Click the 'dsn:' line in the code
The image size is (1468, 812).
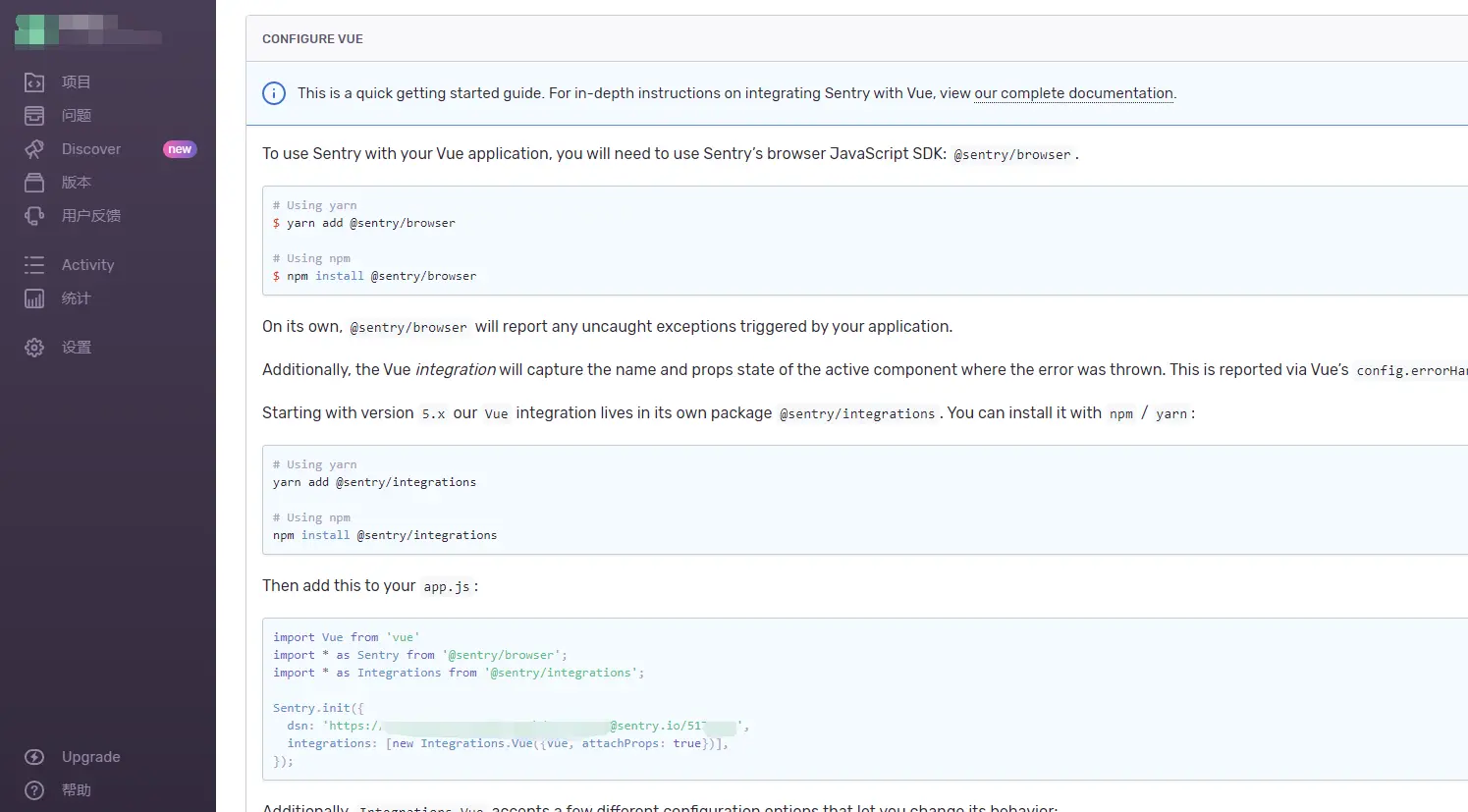point(518,726)
